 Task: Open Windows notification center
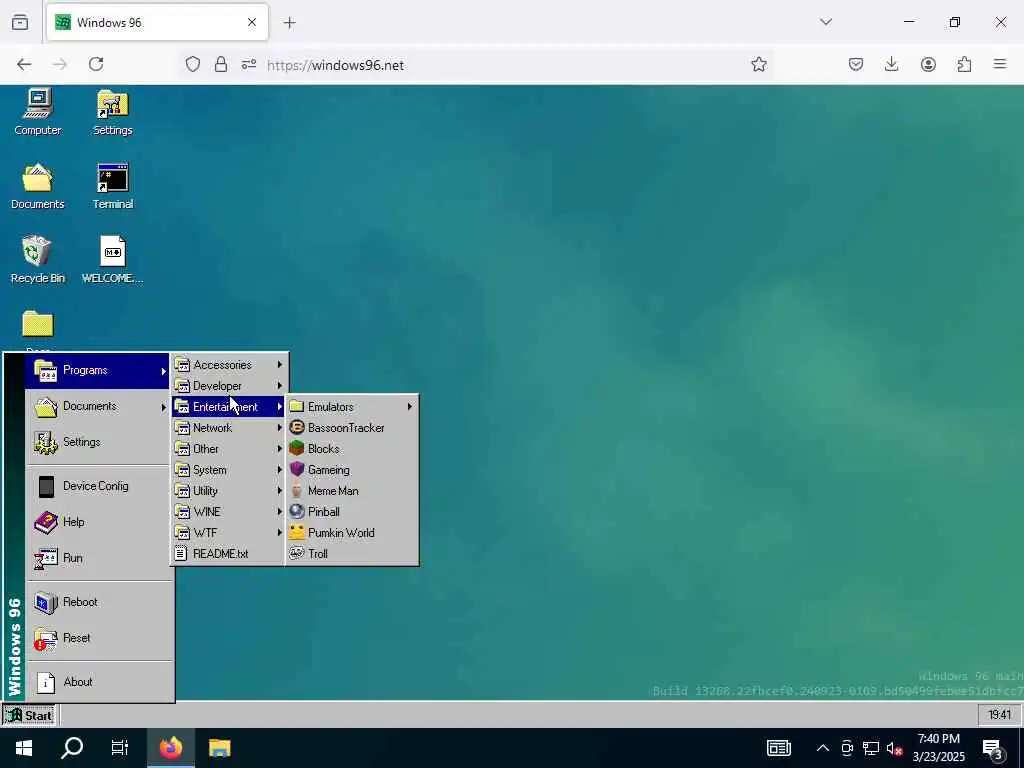pyautogui.click(x=993, y=748)
